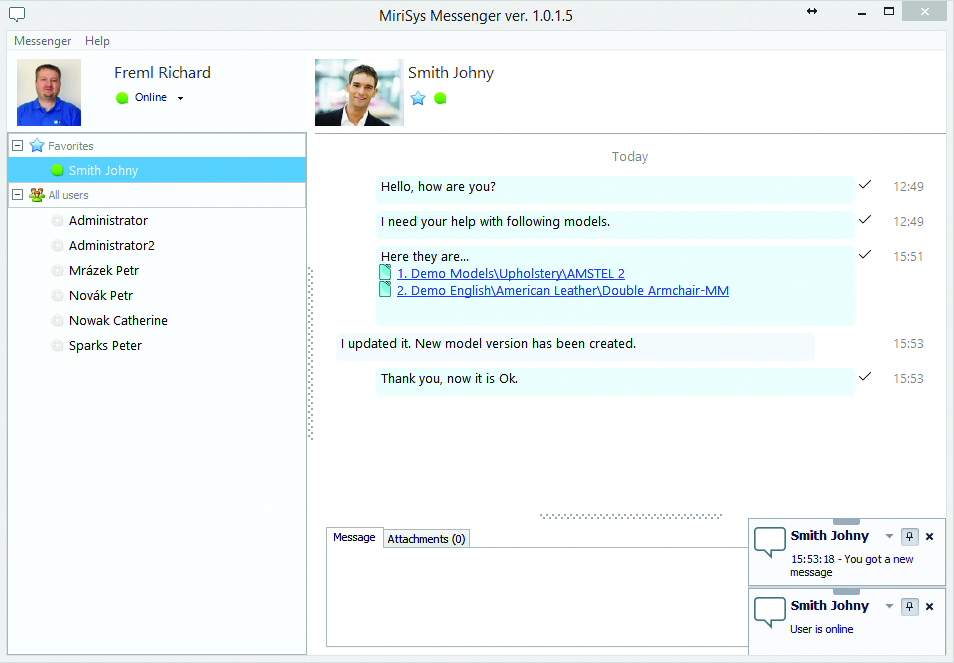Image resolution: width=954 pixels, height=663 pixels.
Task: Switch to the Attachments (0) tab
Action: click(x=426, y=539)
